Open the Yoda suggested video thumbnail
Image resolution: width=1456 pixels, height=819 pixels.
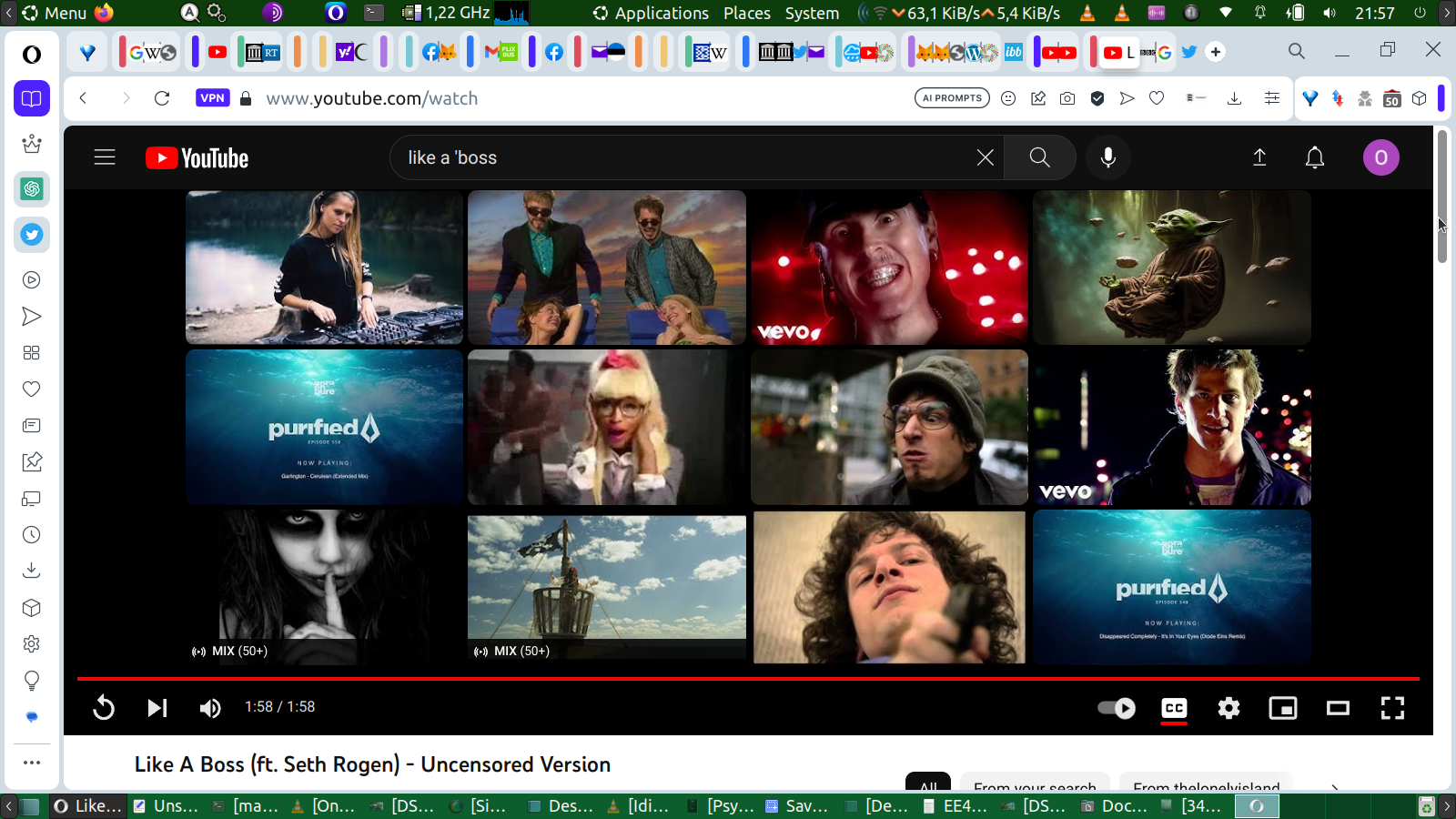[x=1171, y=268]
